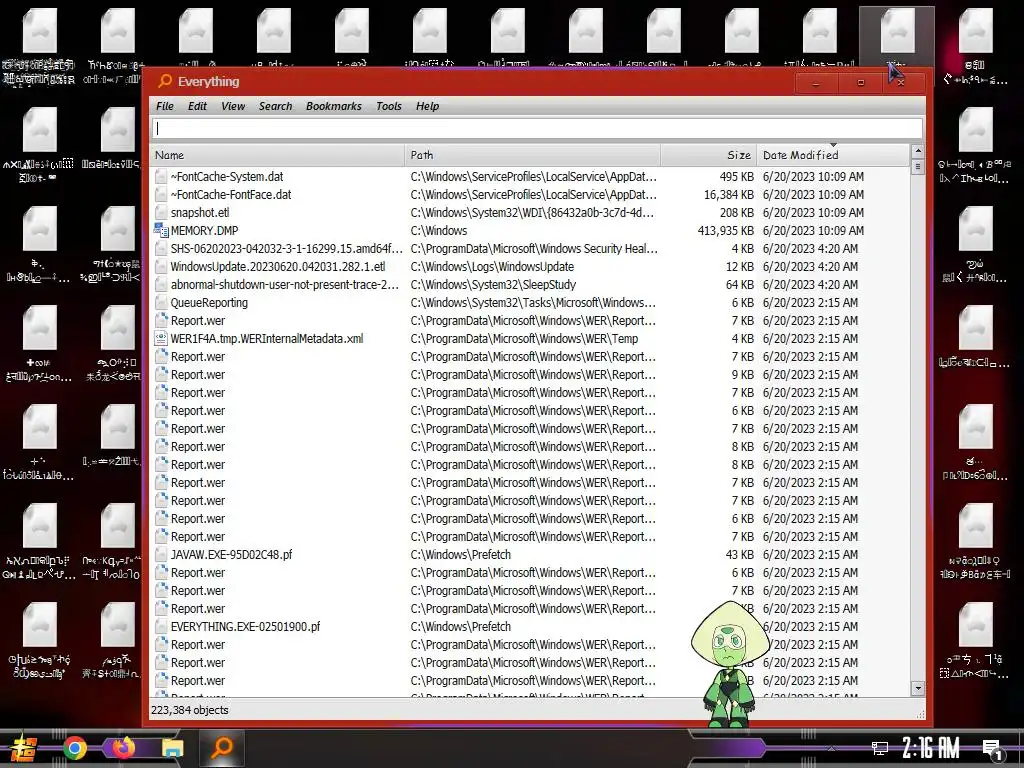Click the ~FontCache-System.dat file icon

pos(161,176)
